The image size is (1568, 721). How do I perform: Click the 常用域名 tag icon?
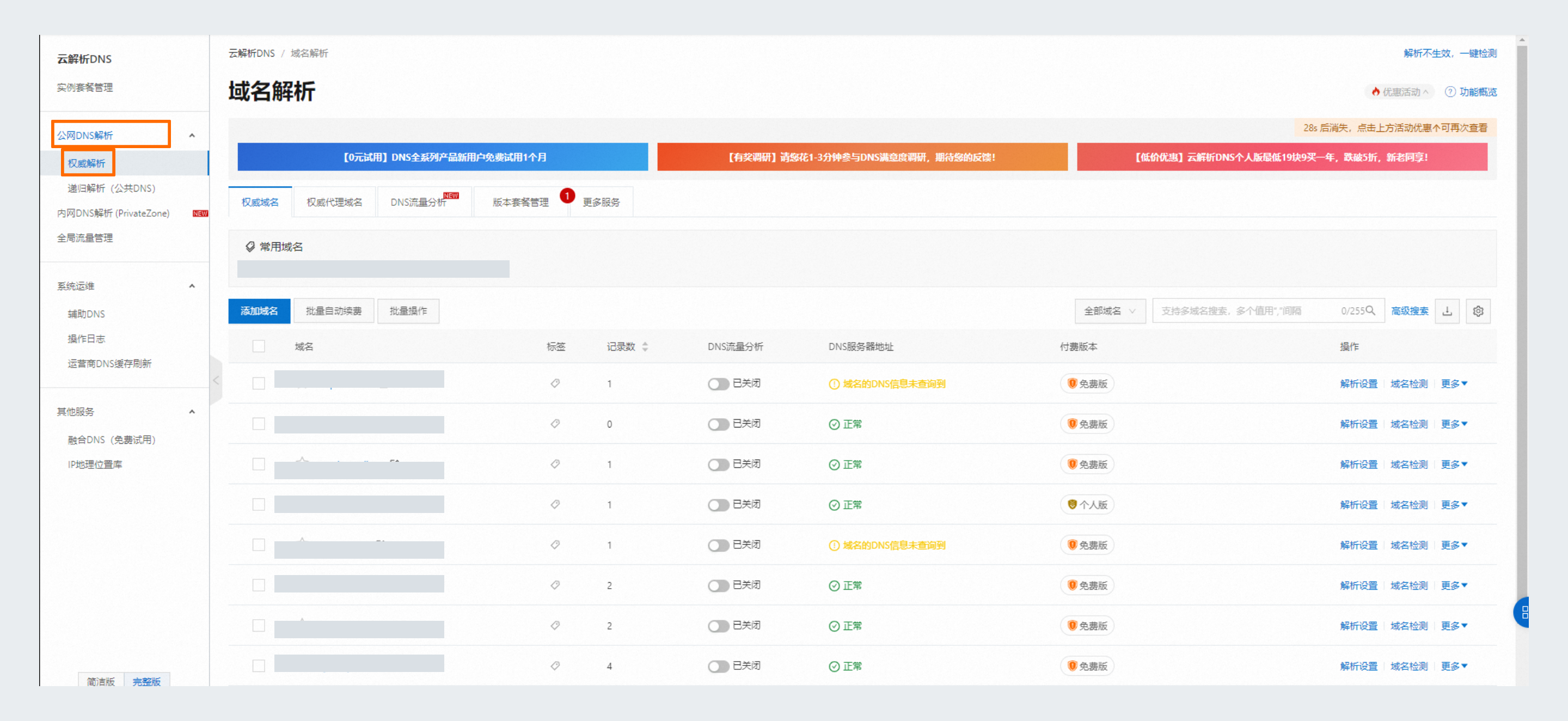click(x=249, y=247)
